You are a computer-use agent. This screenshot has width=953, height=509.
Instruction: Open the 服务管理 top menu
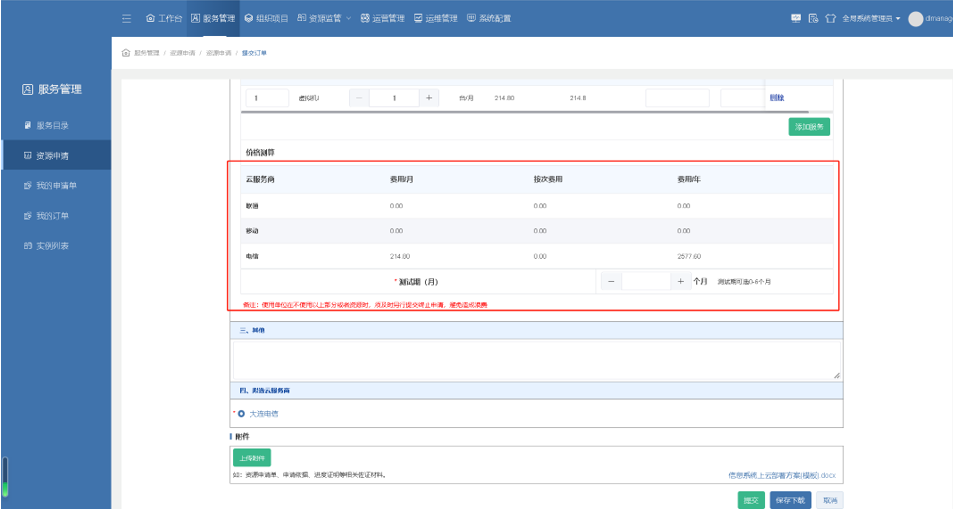pos(213,18)
